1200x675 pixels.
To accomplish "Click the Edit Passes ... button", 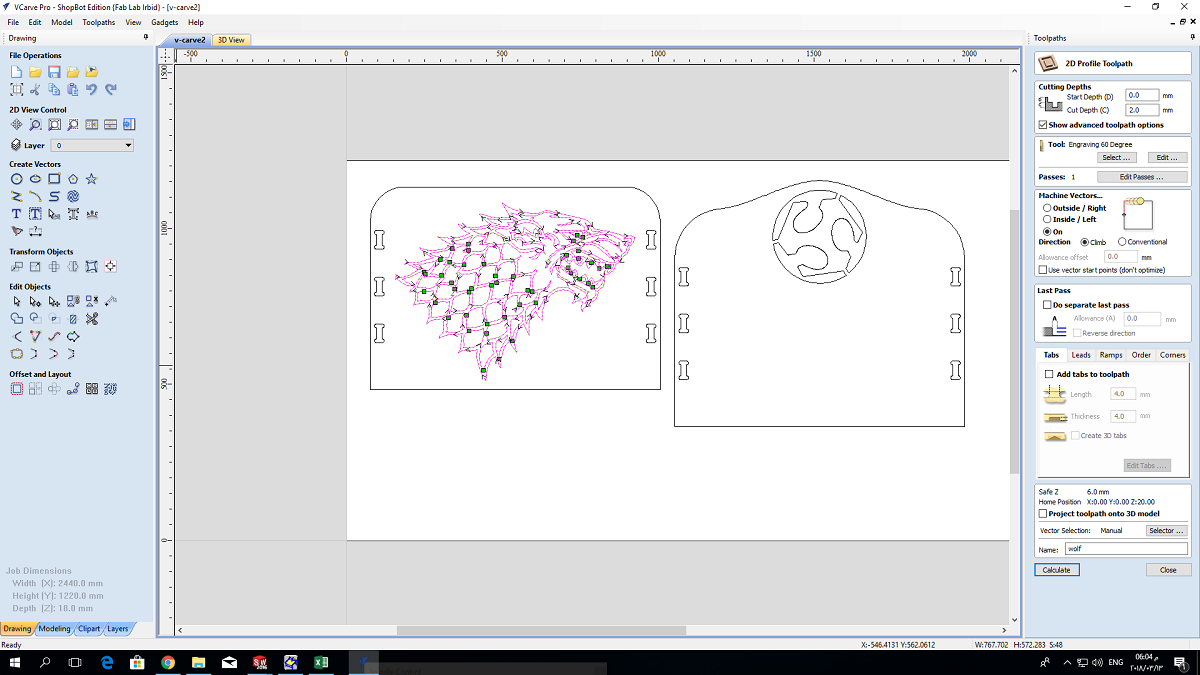I will click(x=1142, y=177).
